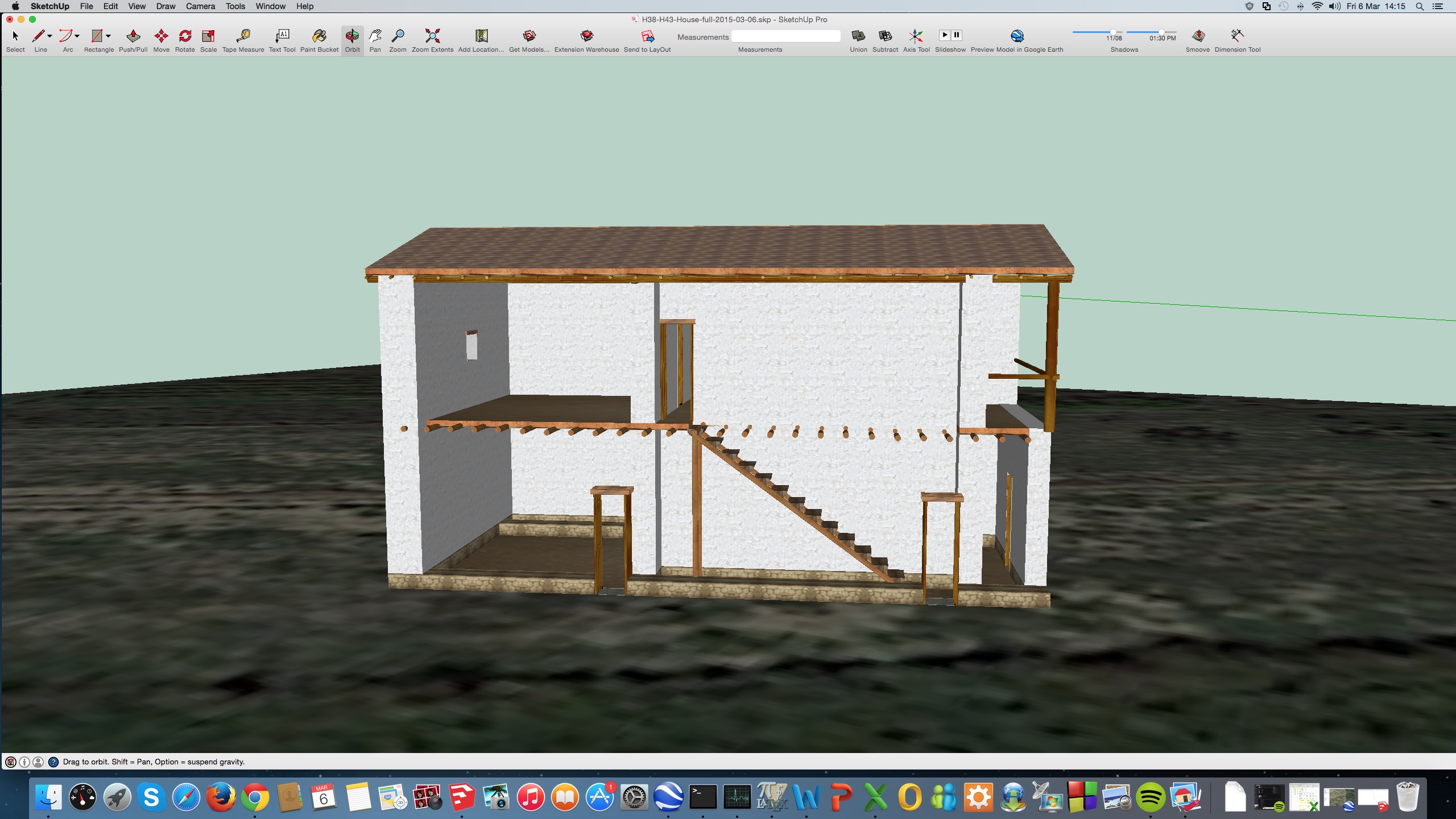Click the Measurements input box
Viewport: 1456px width, 819px height.
(785, 37)
